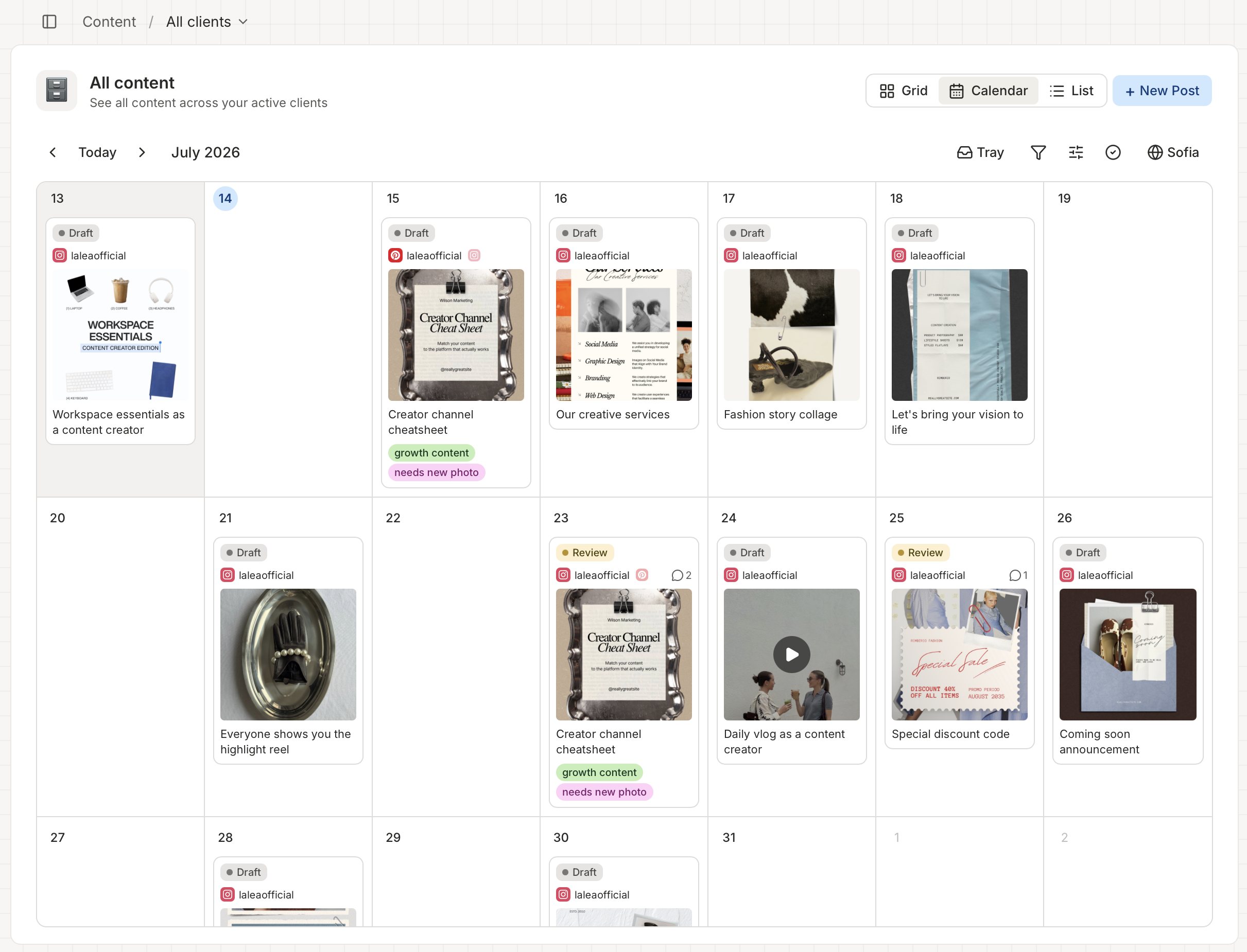Open July 15 Creator Channel Cheat Sheet thumbnail
This screenshot has height=952, width=1247.
tap(456, 335)
